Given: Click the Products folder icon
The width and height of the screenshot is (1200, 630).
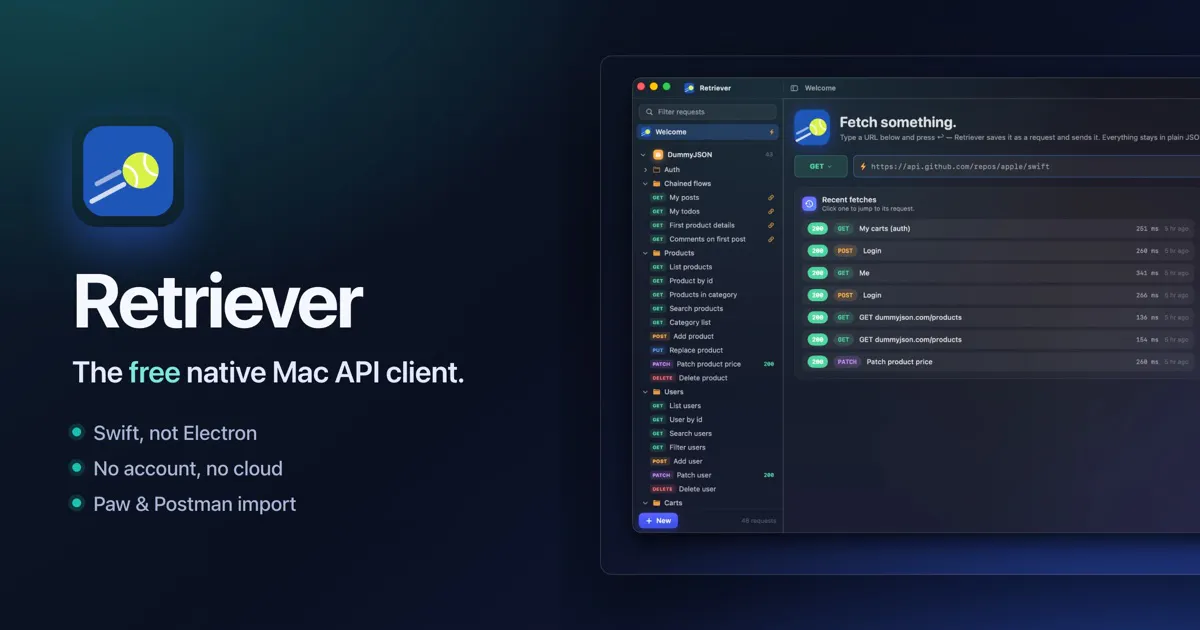Looking at the screenshot, I should coord(657,253).
